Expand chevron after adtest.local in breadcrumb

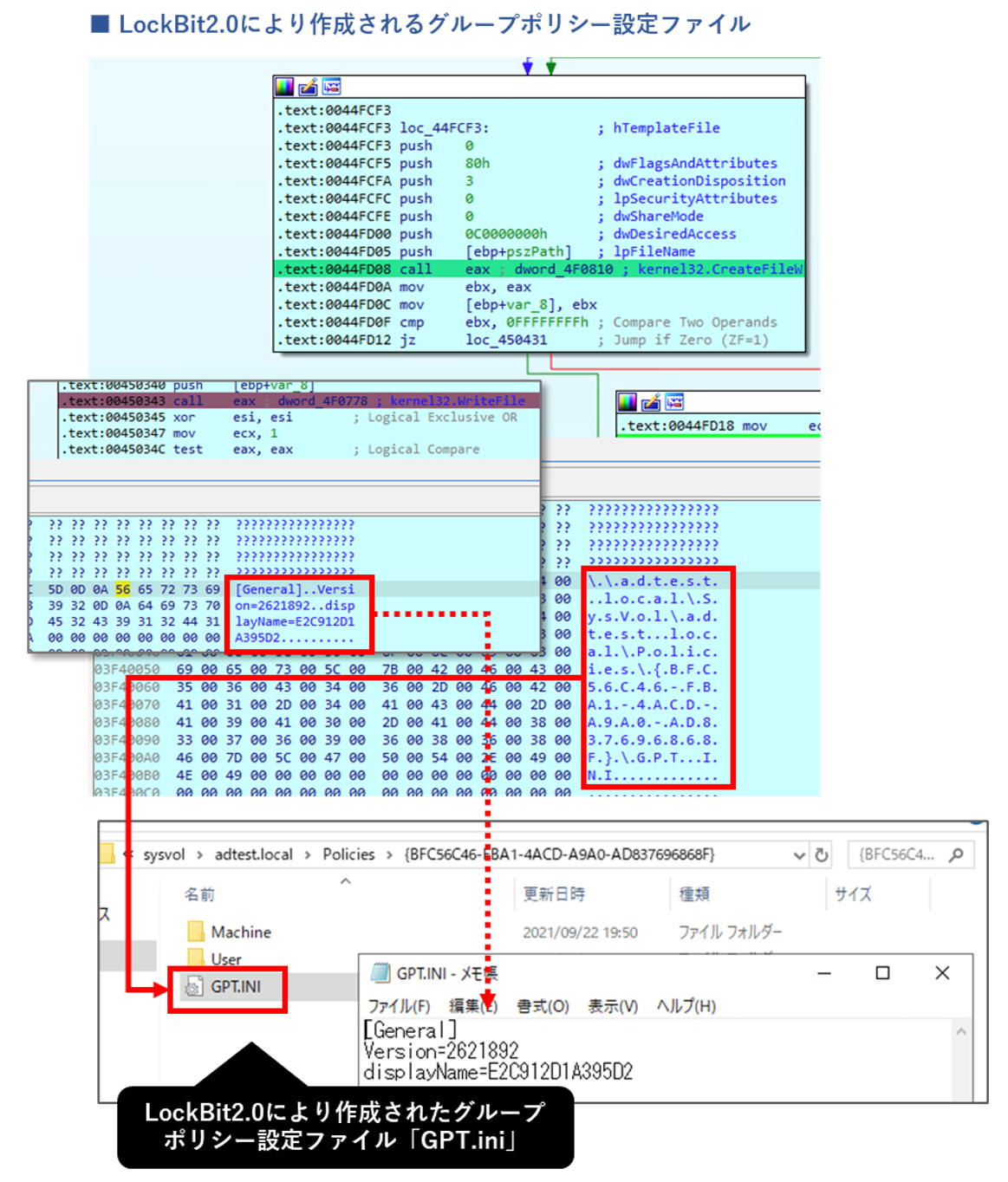coord(308,855)
